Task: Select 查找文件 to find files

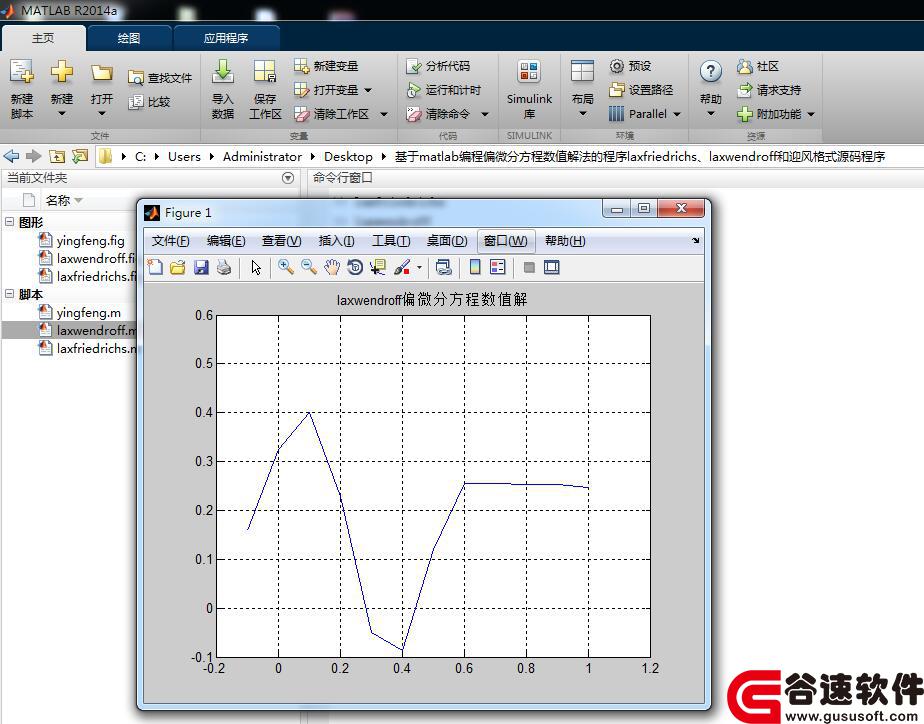Action: (160, 78)
